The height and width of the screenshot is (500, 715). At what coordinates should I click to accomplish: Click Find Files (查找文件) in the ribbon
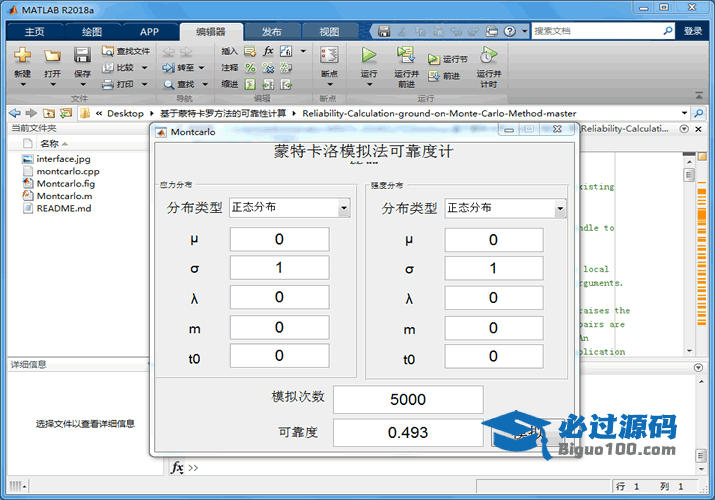tap(126, 51)
